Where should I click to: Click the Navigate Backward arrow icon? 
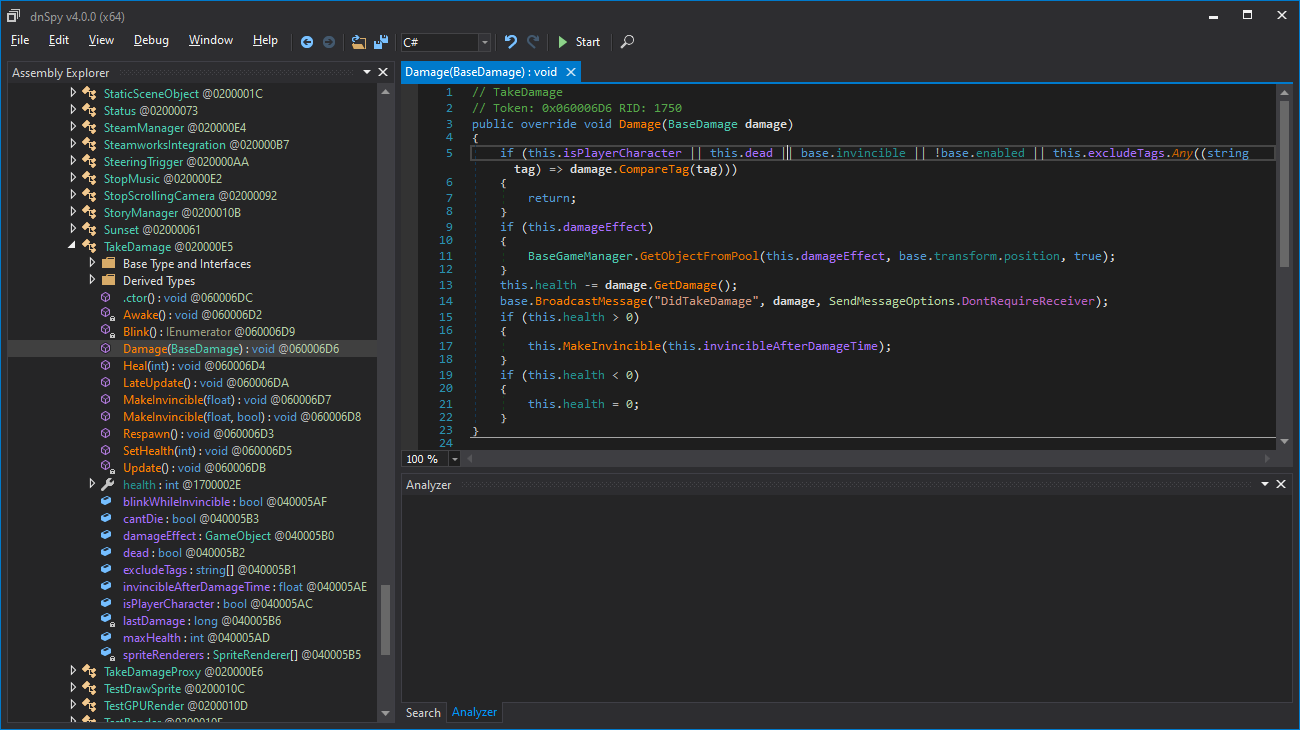307,42
